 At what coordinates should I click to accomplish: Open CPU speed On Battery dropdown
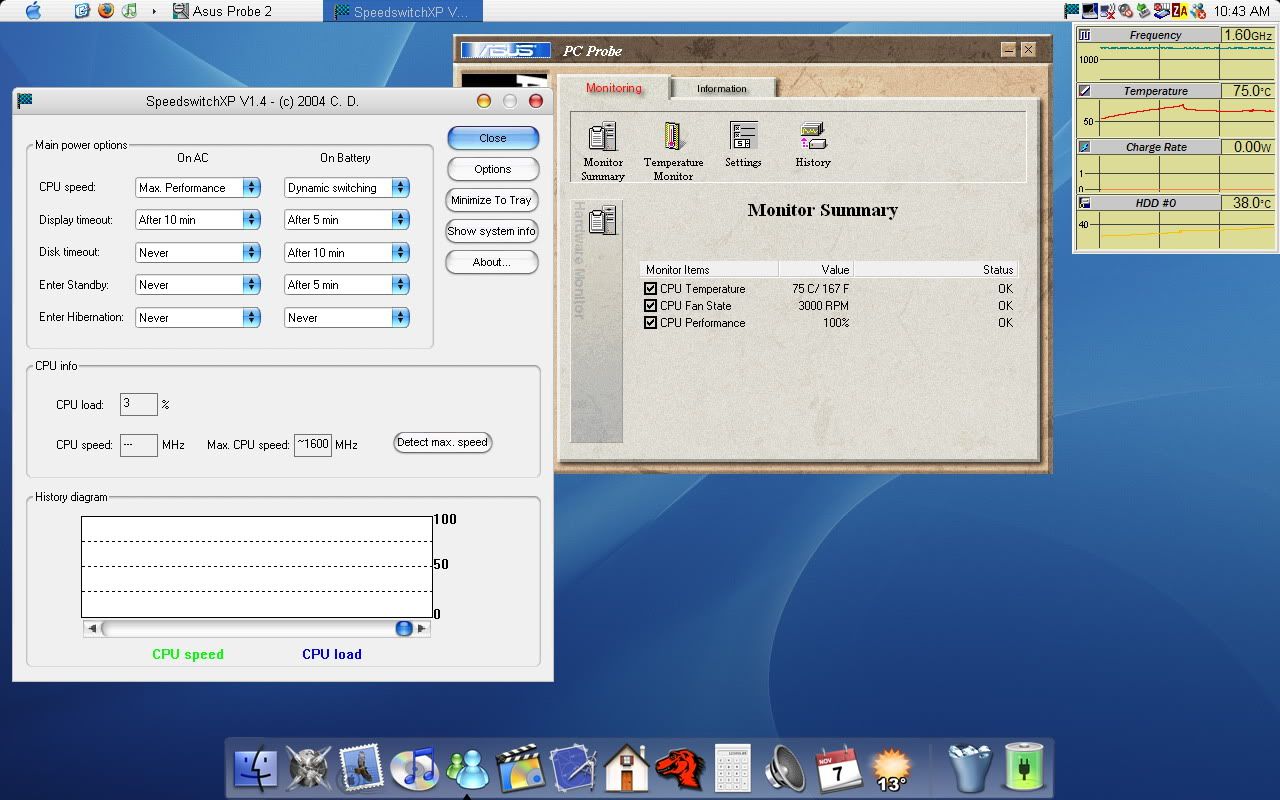[x=347, y=187]
